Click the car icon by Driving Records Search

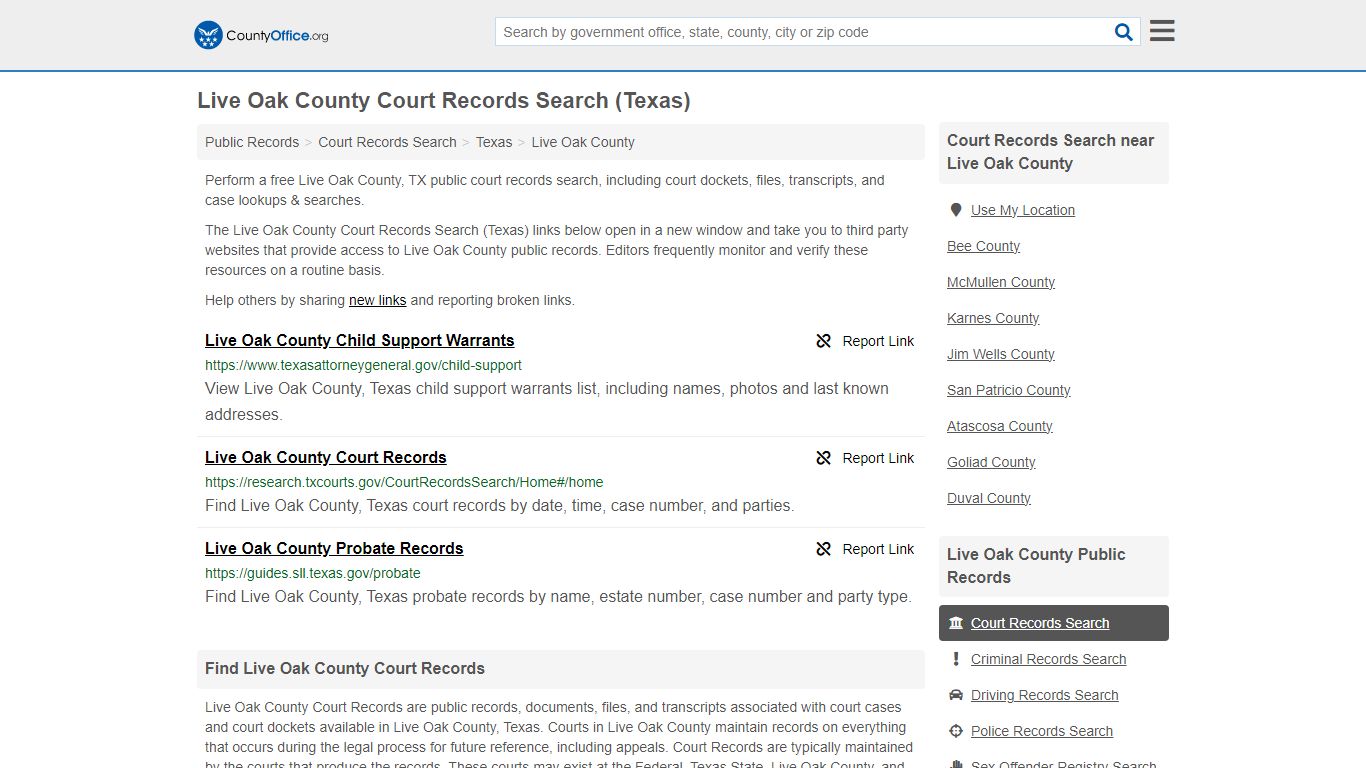[x=956, y=695]
